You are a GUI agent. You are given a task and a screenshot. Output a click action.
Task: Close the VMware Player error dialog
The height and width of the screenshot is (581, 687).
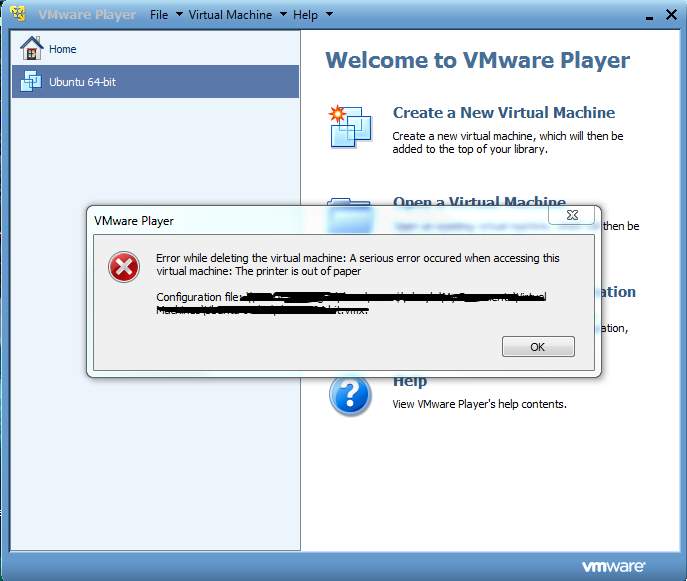click(572, 215)
